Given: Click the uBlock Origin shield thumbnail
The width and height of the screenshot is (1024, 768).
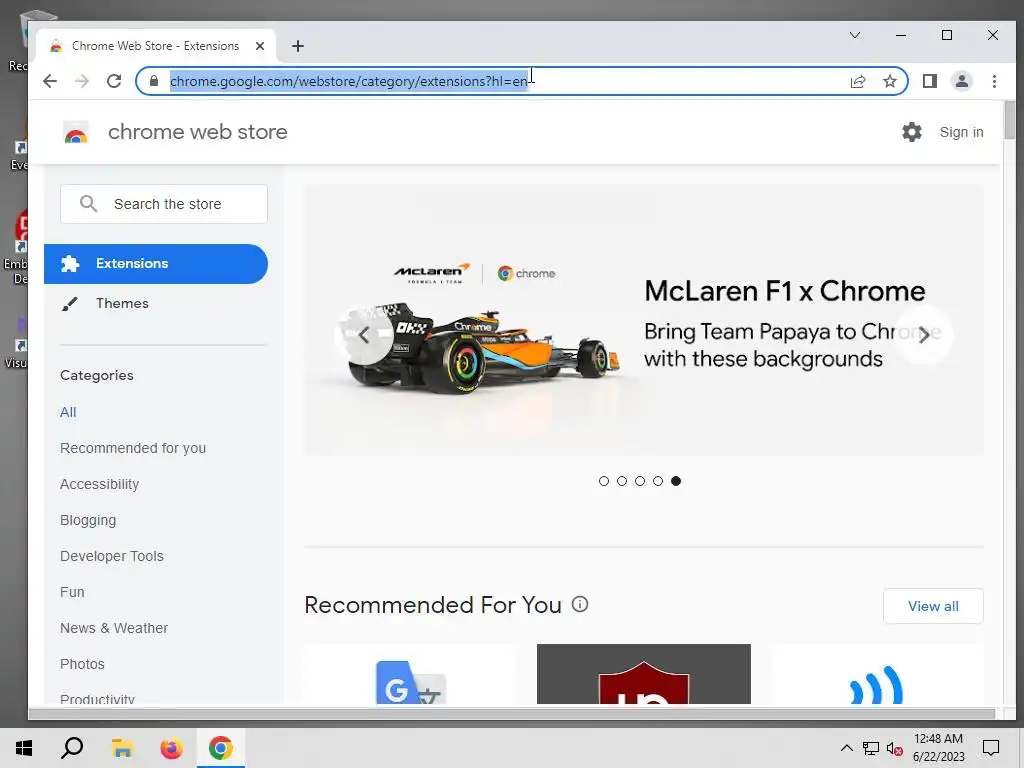Looking at the screenshot, I should point(644,675).
